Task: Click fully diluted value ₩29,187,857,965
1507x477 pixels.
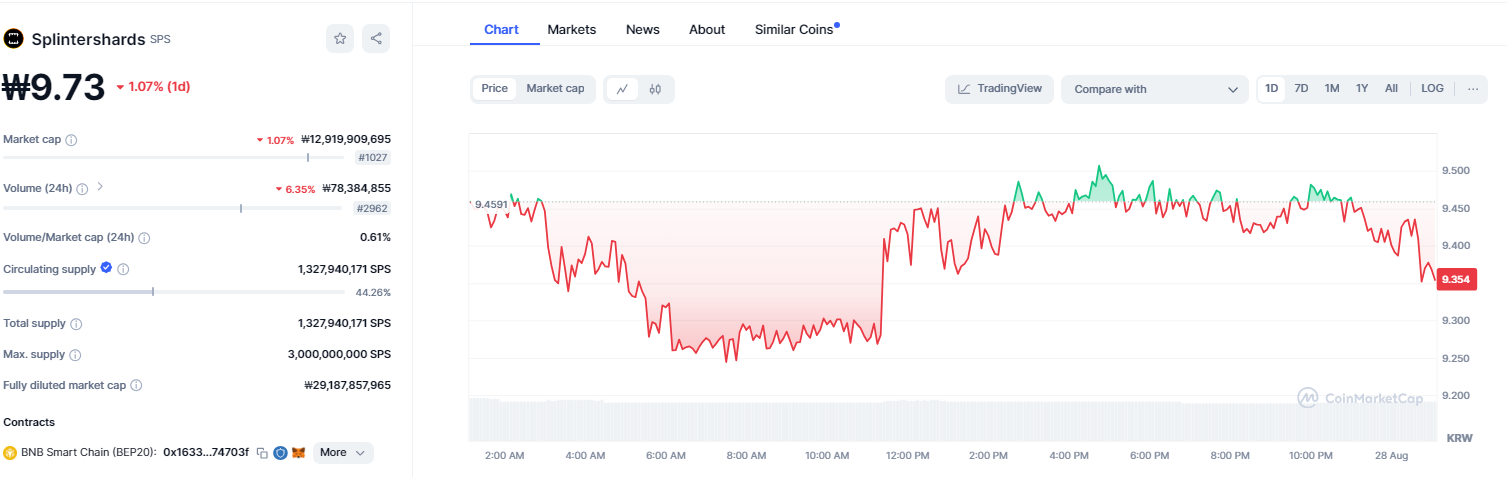Action: [x=347, y=385]
